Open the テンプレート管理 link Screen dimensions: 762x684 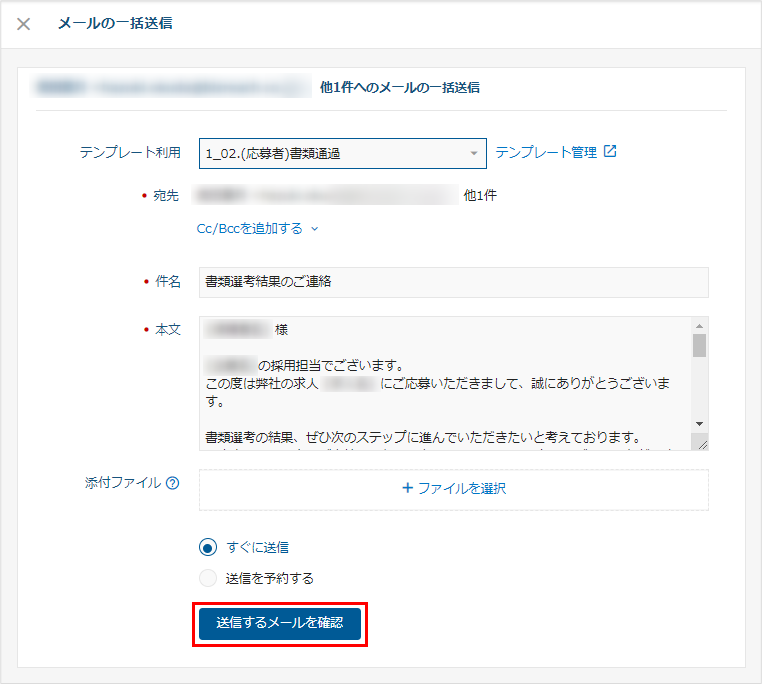[546, 153]
